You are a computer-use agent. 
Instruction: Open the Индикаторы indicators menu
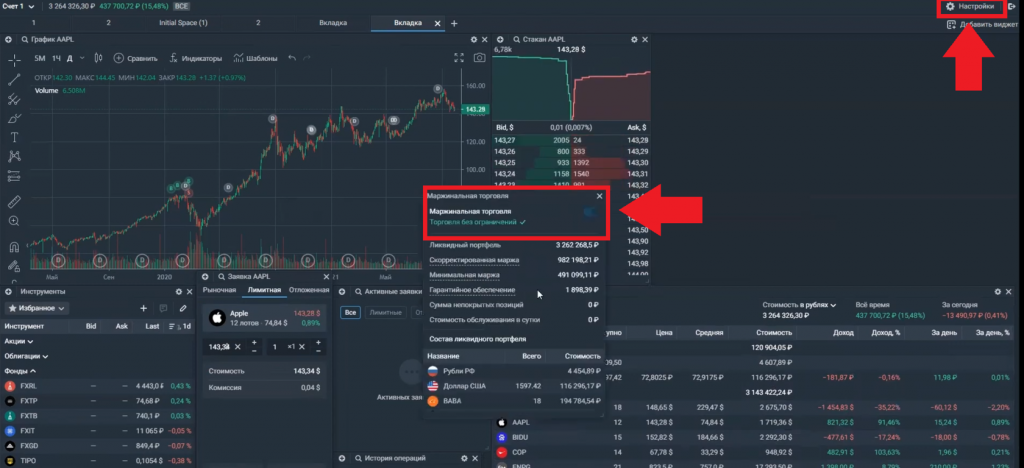pyautogui.click(x=196, y=58)
